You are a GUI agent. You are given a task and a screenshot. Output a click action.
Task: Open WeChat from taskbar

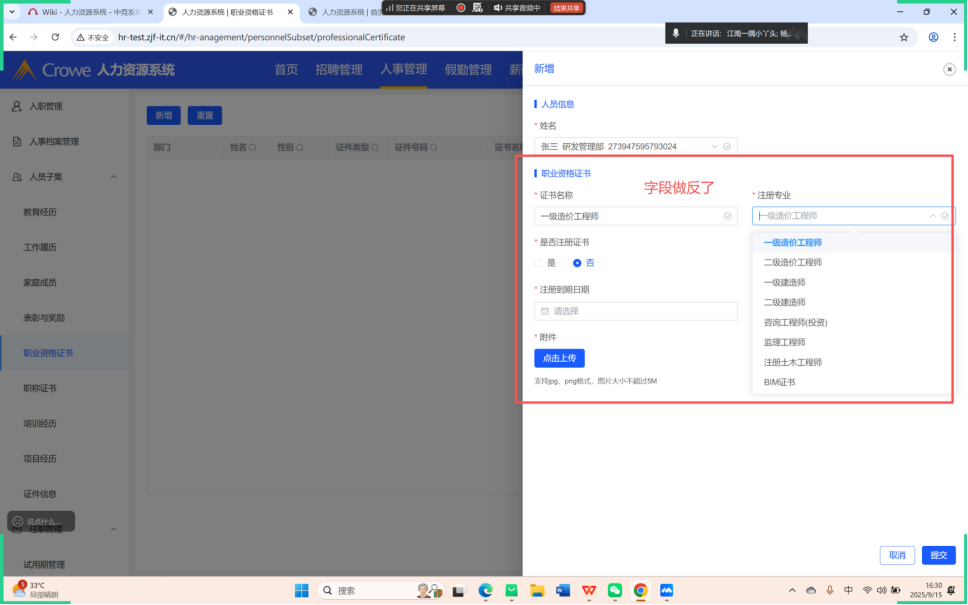click(x=614, y=591)
